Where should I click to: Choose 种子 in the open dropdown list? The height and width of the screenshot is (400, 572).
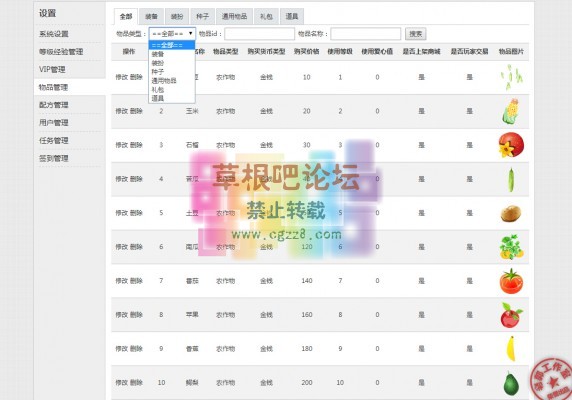tap(172, 72)
